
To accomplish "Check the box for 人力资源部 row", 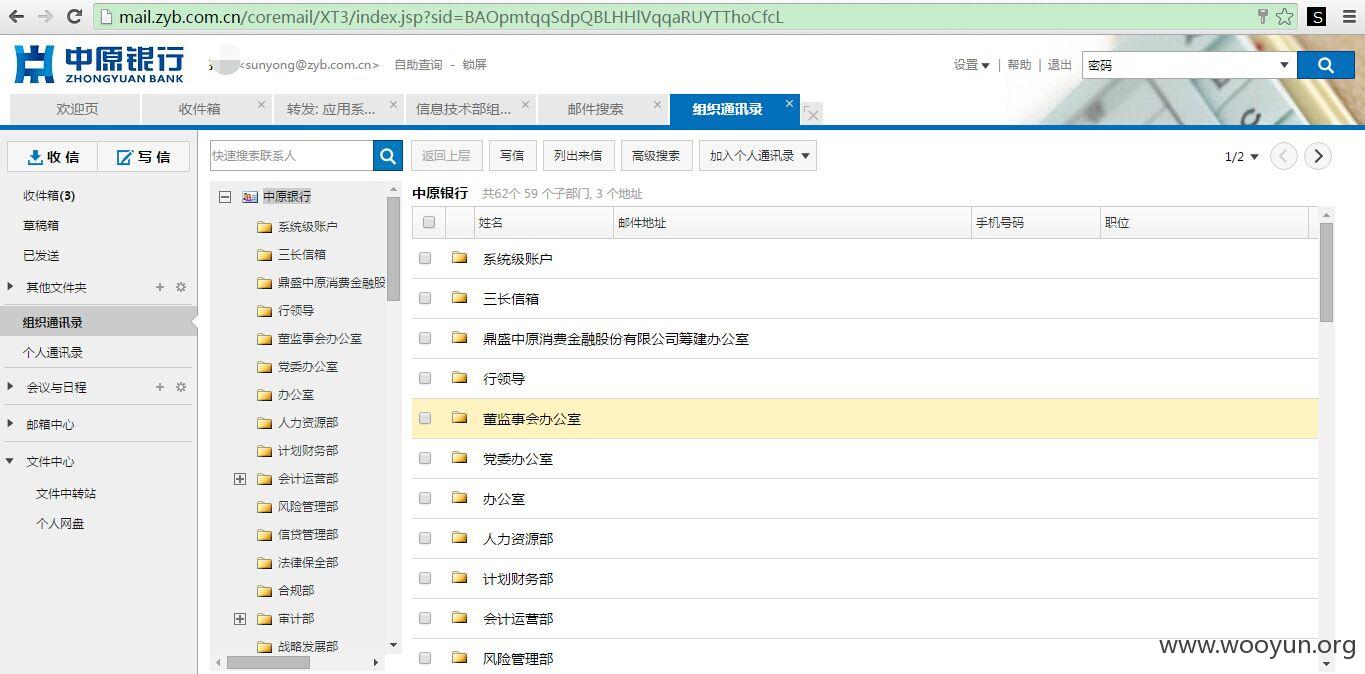I will [425, 538].
